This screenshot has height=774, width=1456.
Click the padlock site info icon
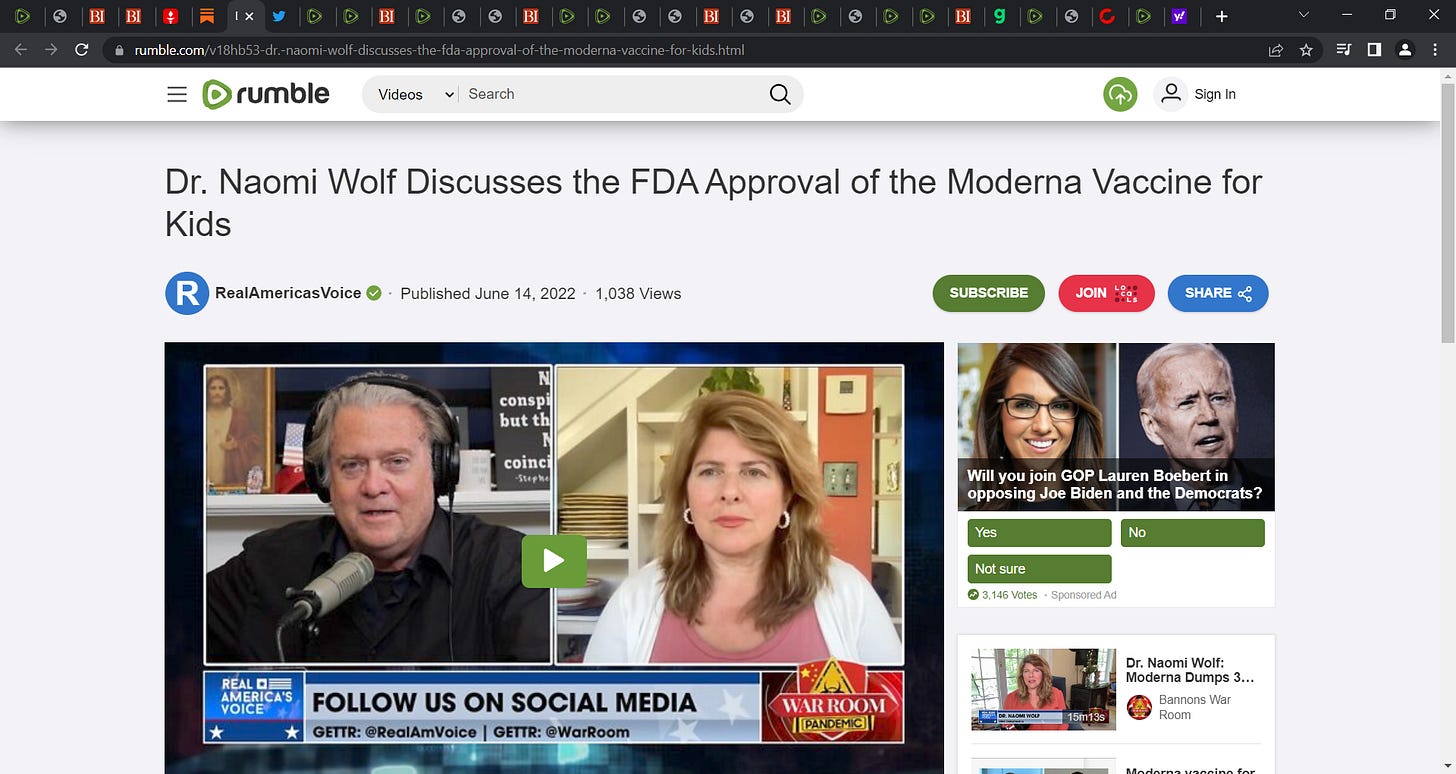[120, 50]
